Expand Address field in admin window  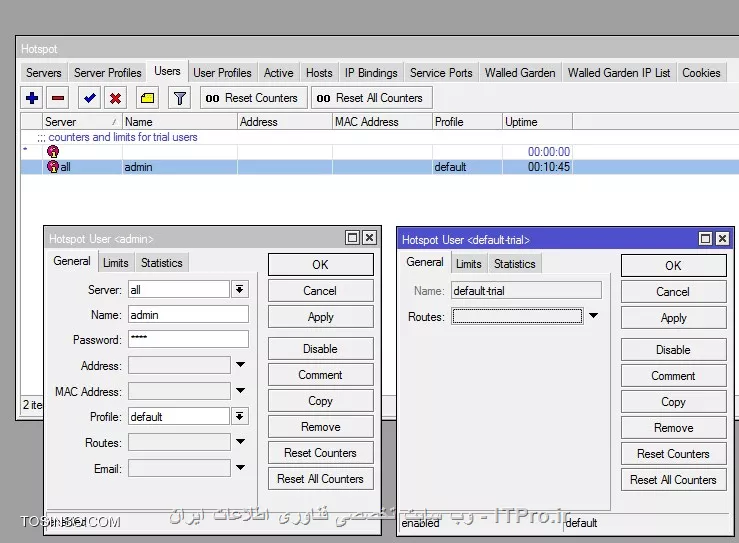(x=240, y=365)
